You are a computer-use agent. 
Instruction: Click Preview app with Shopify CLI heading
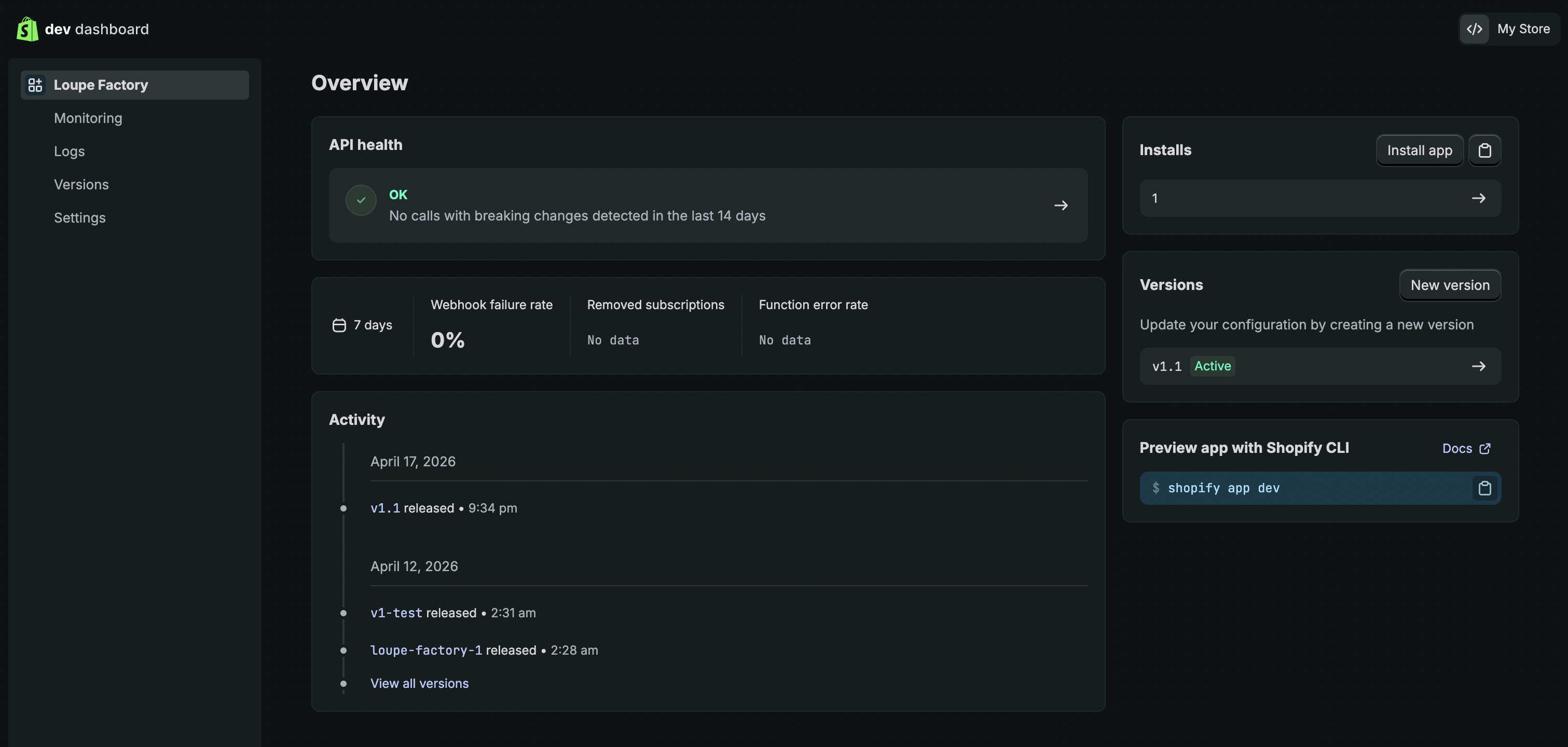(x=1244, y=448)
